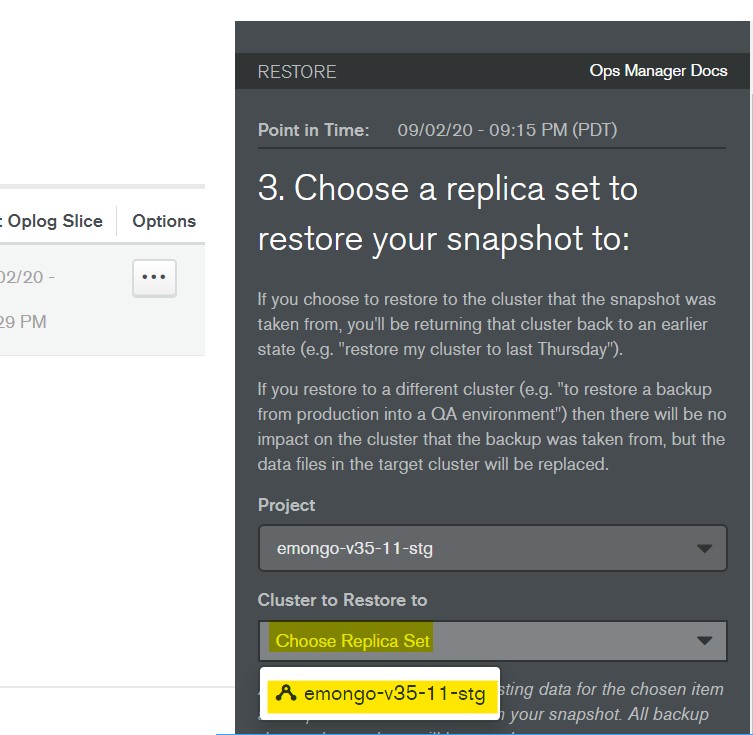Click the Cluster to Restore to label
Image resolution: width=753 pixels, height=735 pixels.
[342, 600]
